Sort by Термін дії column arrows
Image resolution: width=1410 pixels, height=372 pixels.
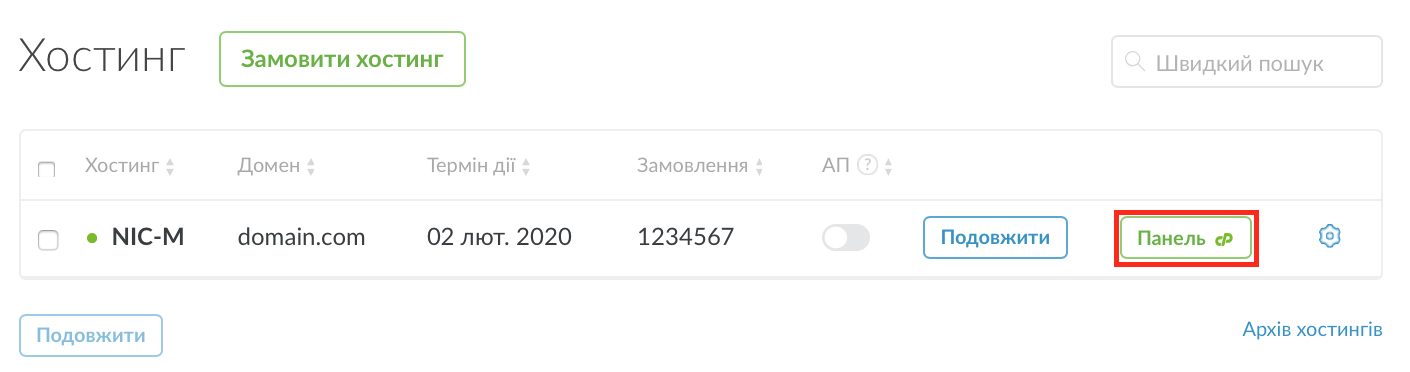click(x=525, y=167)
